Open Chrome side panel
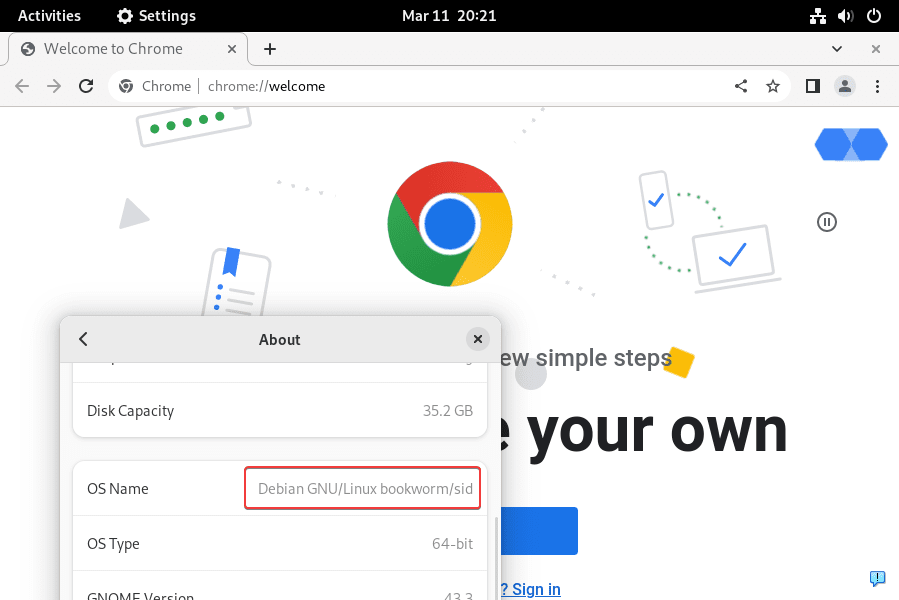The image size is (899, 600). [812, 86]
